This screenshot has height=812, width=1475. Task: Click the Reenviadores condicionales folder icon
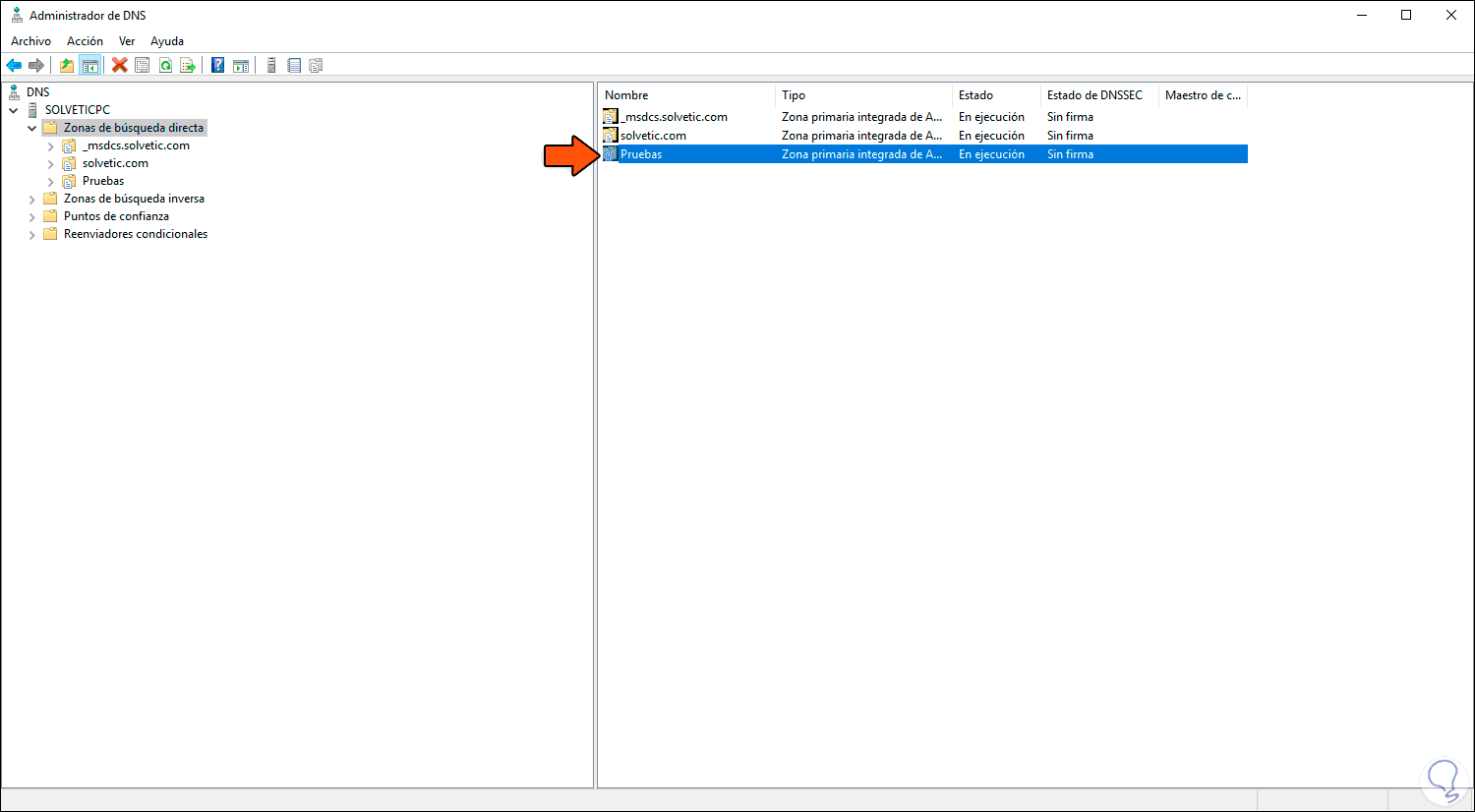(x=50, y=234)
